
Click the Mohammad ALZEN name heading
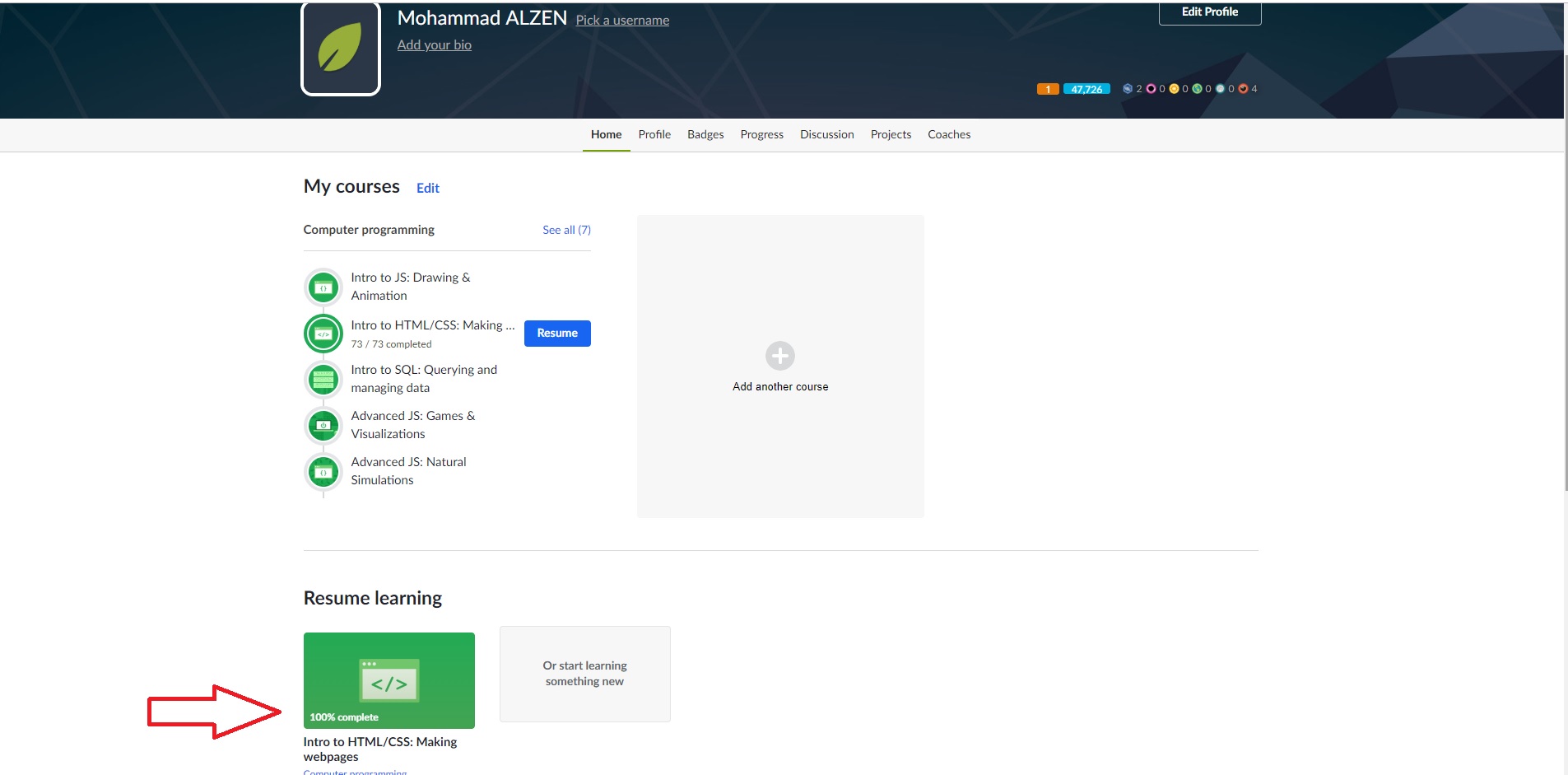click(x=482, y=17)
